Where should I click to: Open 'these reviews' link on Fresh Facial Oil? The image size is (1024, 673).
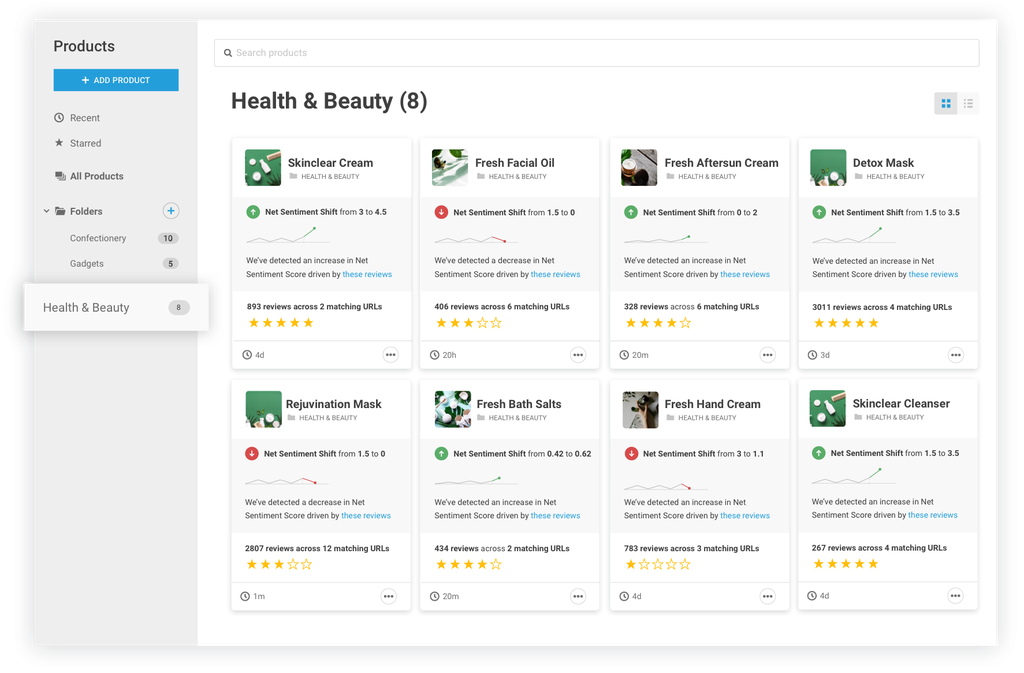click(555, 274)
